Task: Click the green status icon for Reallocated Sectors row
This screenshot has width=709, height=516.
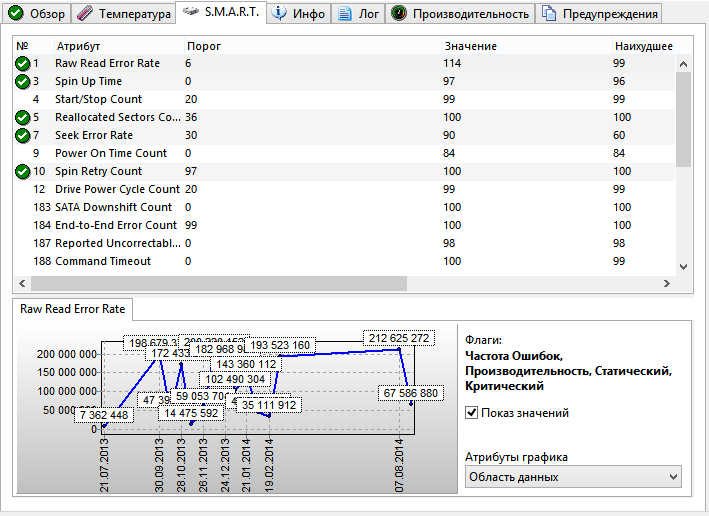Action: [22, 118]
